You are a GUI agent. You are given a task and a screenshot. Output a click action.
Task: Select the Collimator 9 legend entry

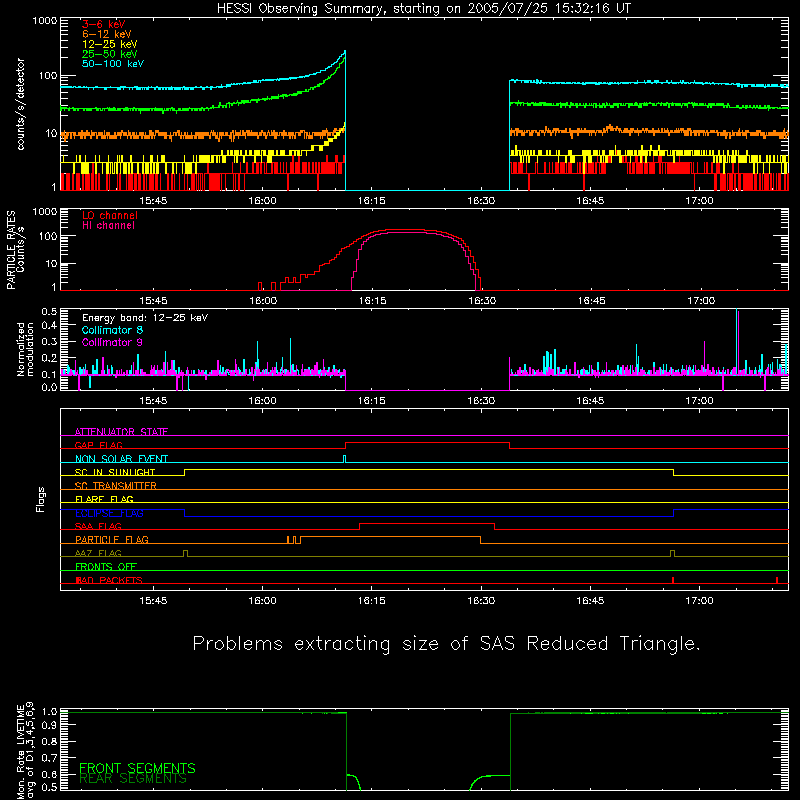coord(112,342)
